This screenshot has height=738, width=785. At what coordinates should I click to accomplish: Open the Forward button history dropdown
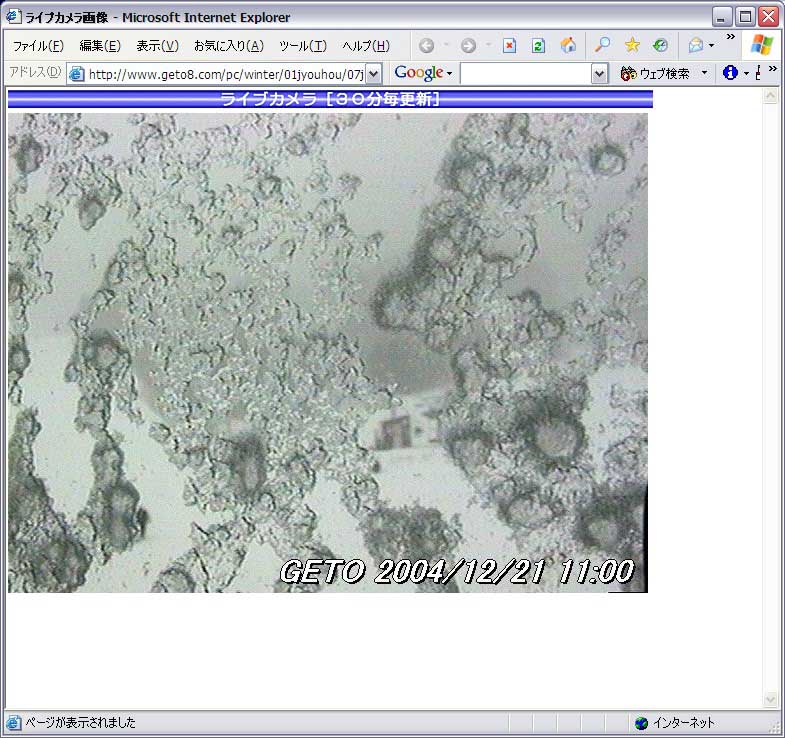pos(488,46)
